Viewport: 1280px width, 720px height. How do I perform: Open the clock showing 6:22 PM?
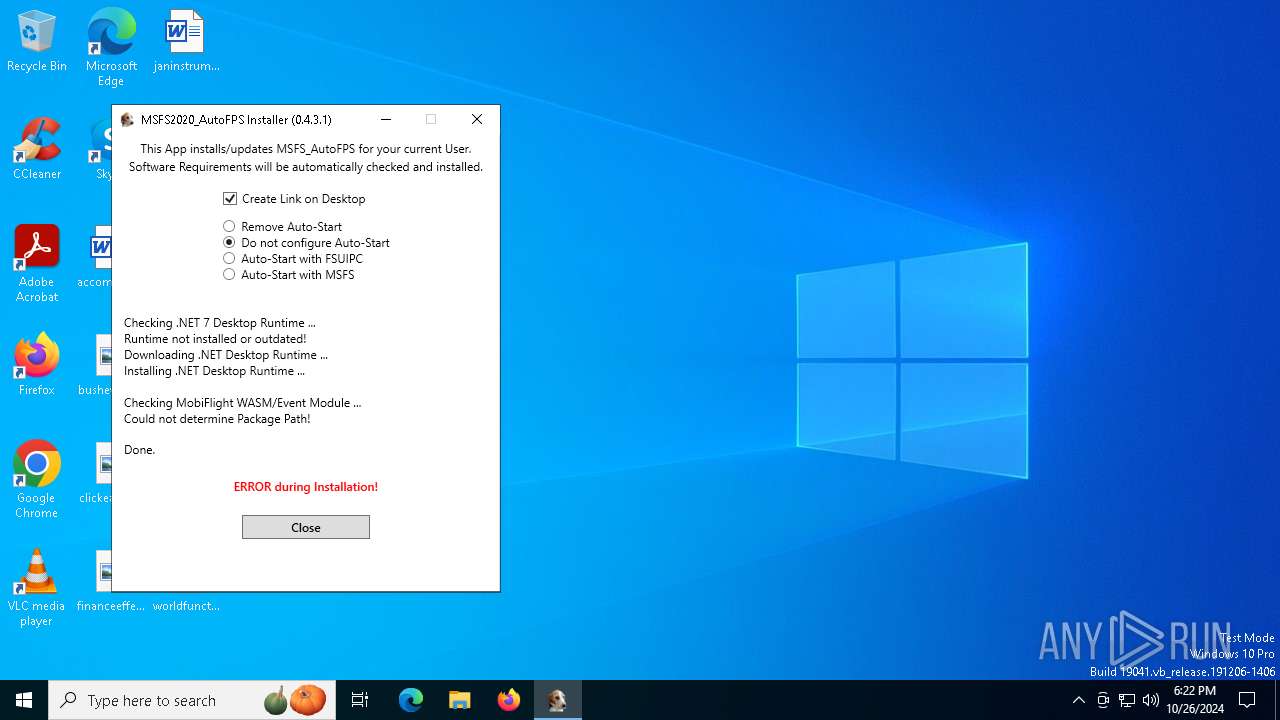(1195, 700)
